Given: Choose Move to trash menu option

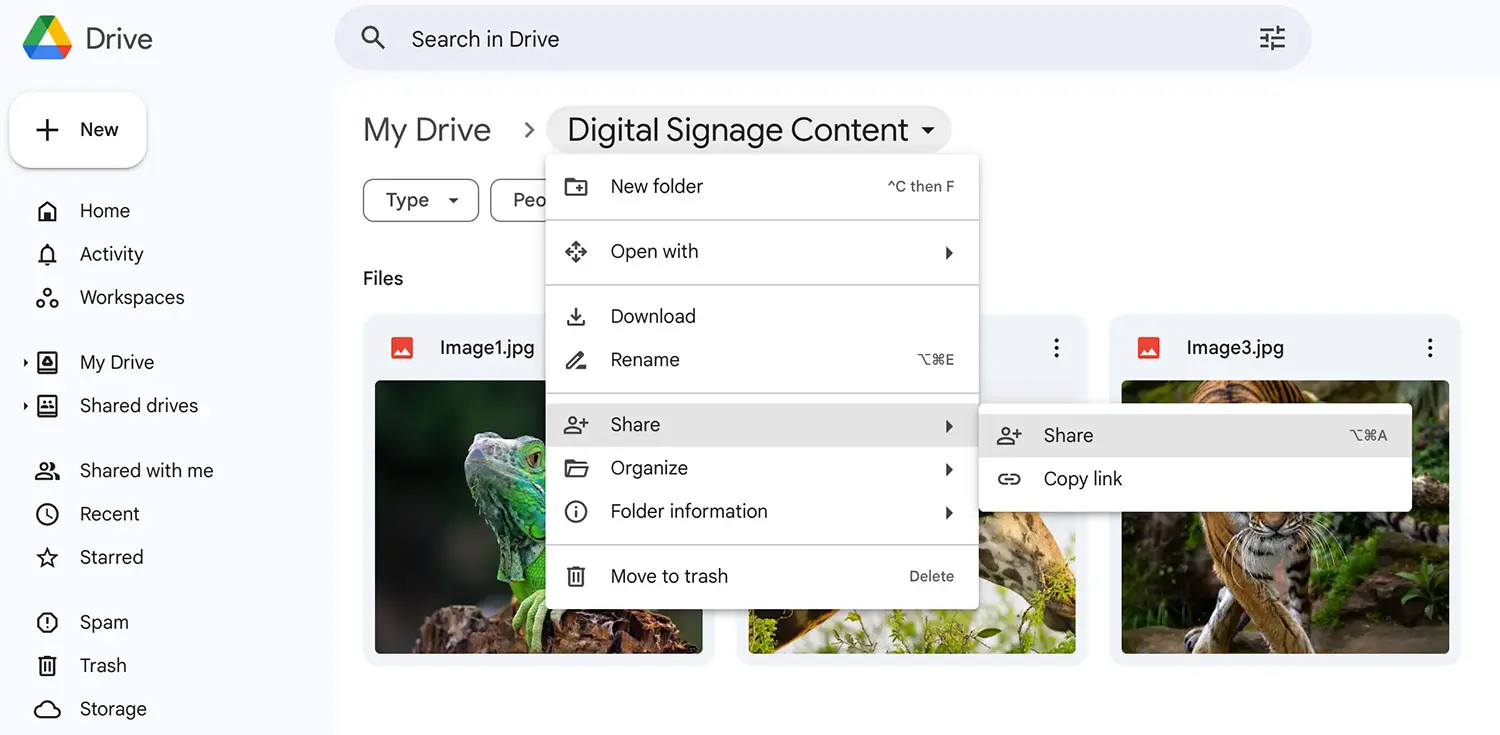Looking at the screenshot, I should click(x=669, y=576).
